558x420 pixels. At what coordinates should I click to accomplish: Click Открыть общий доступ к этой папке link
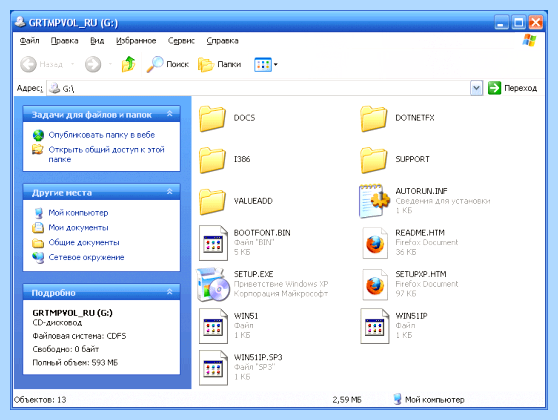coord(106,154)
